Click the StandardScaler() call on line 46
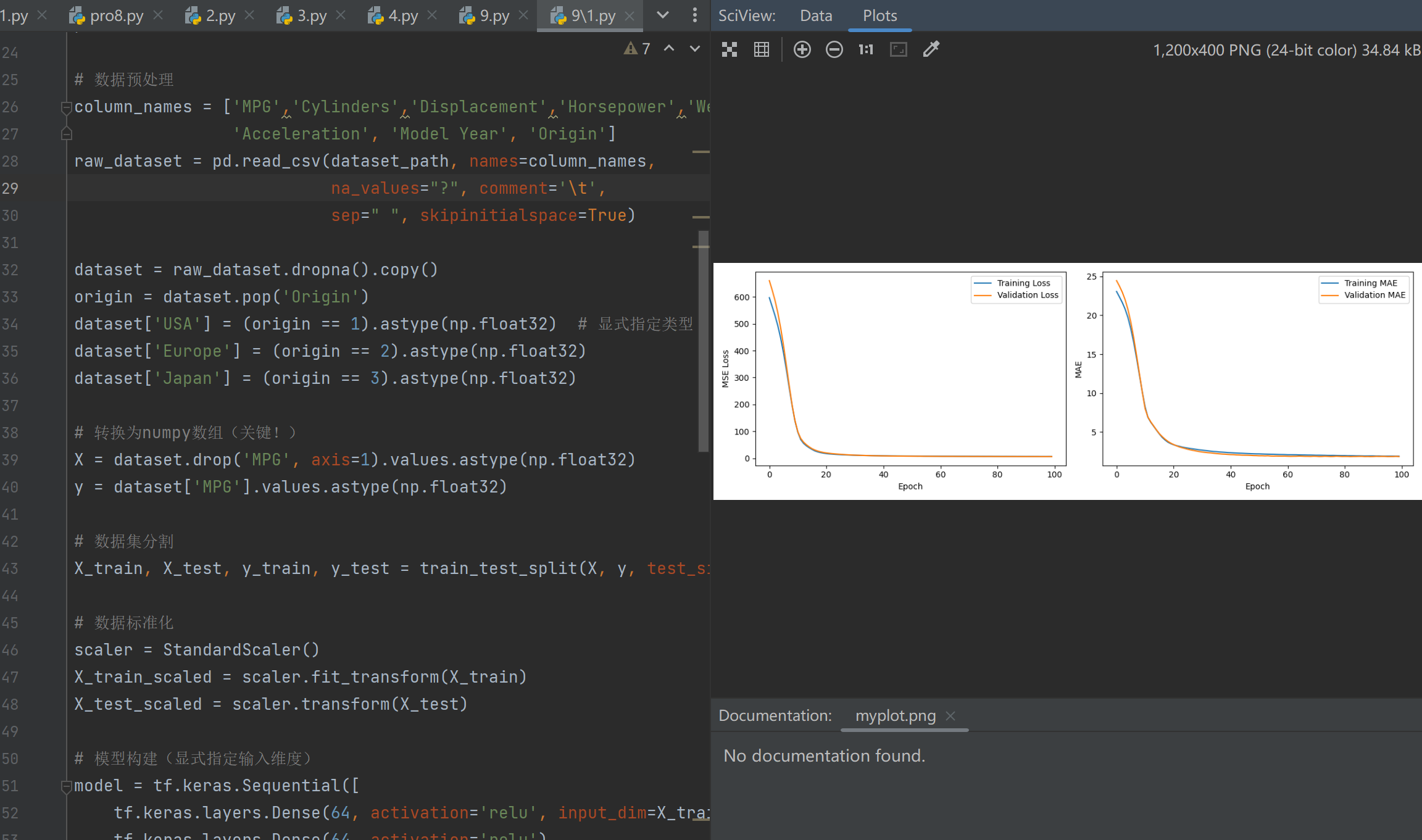1422x840 pixels. [x=241, y=650]
